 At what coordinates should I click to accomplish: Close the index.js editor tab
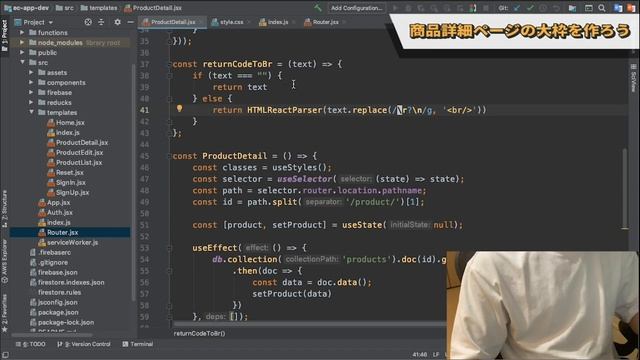pos(293,22)
